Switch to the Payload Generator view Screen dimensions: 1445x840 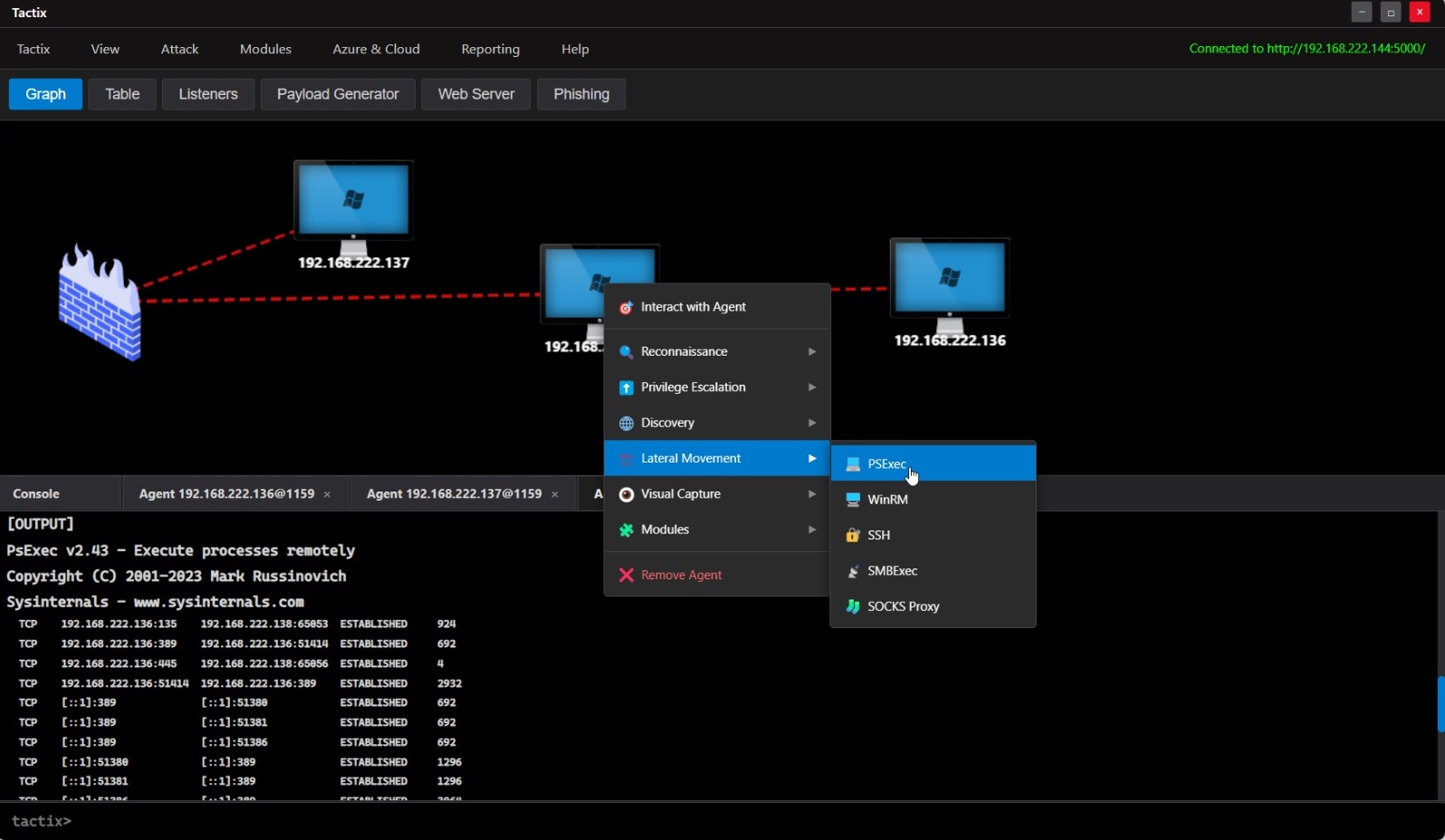(338, 94)
